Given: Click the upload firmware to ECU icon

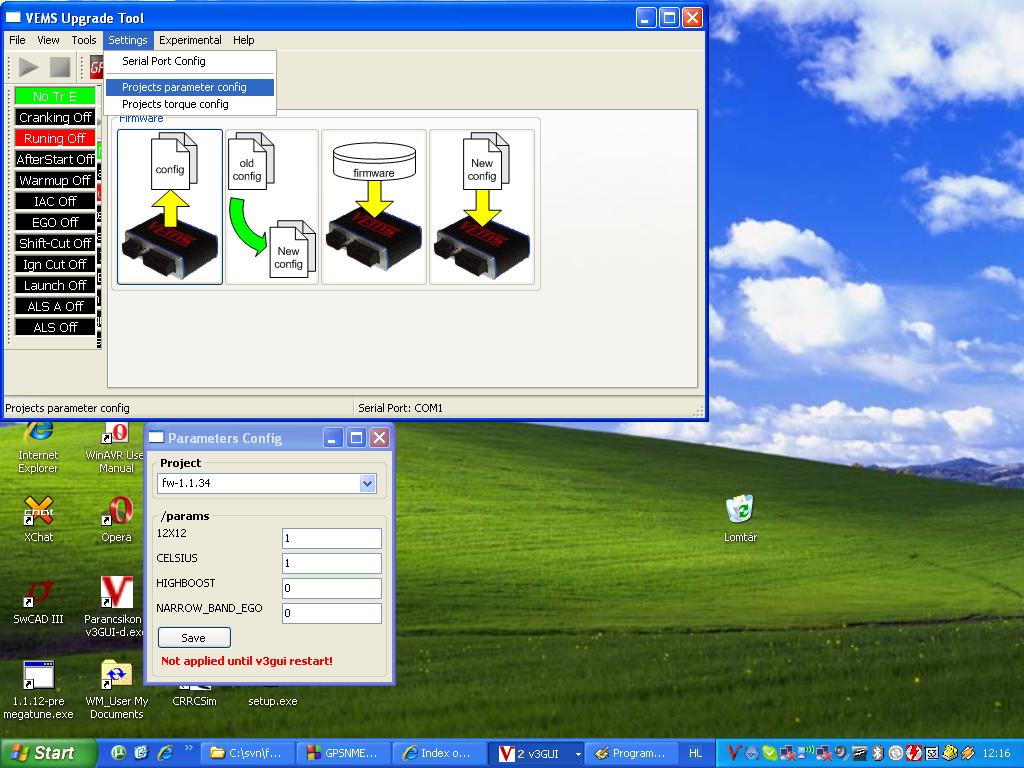Looking at the screenshot, I should [x=374, y=207].
